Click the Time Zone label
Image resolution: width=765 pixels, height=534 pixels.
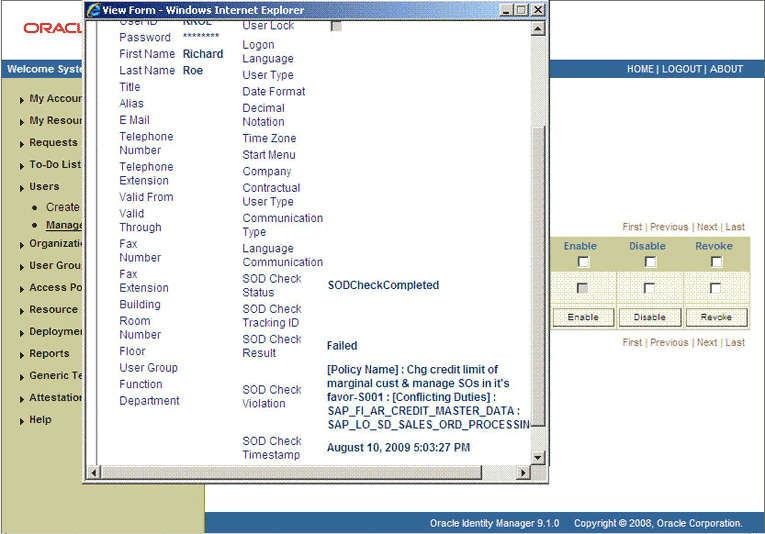pyautogui.click(x=269, y=138)
